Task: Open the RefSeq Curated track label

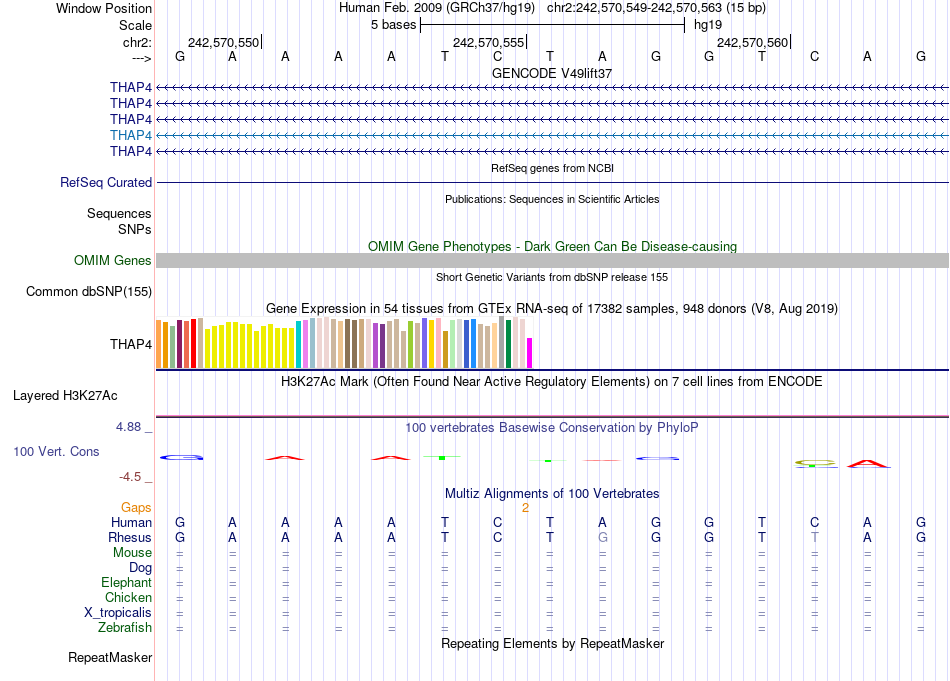Action: [x=106, y=182]
